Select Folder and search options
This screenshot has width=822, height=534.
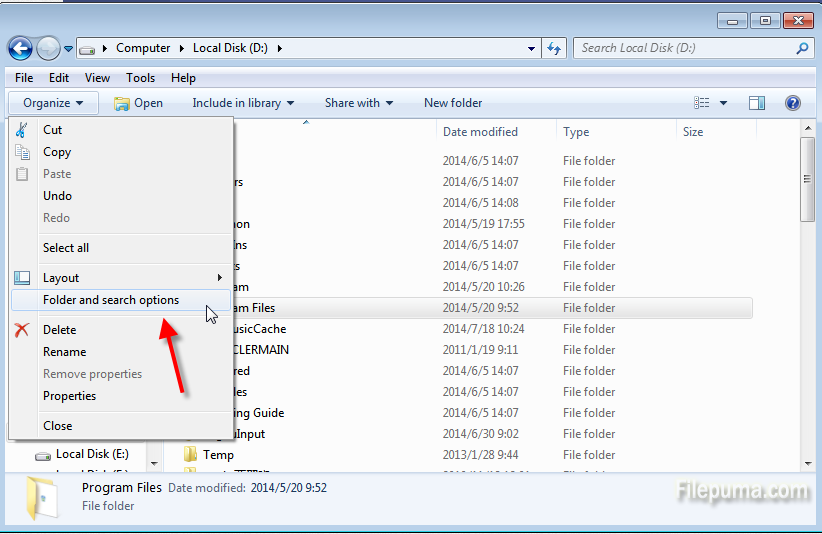111,300
